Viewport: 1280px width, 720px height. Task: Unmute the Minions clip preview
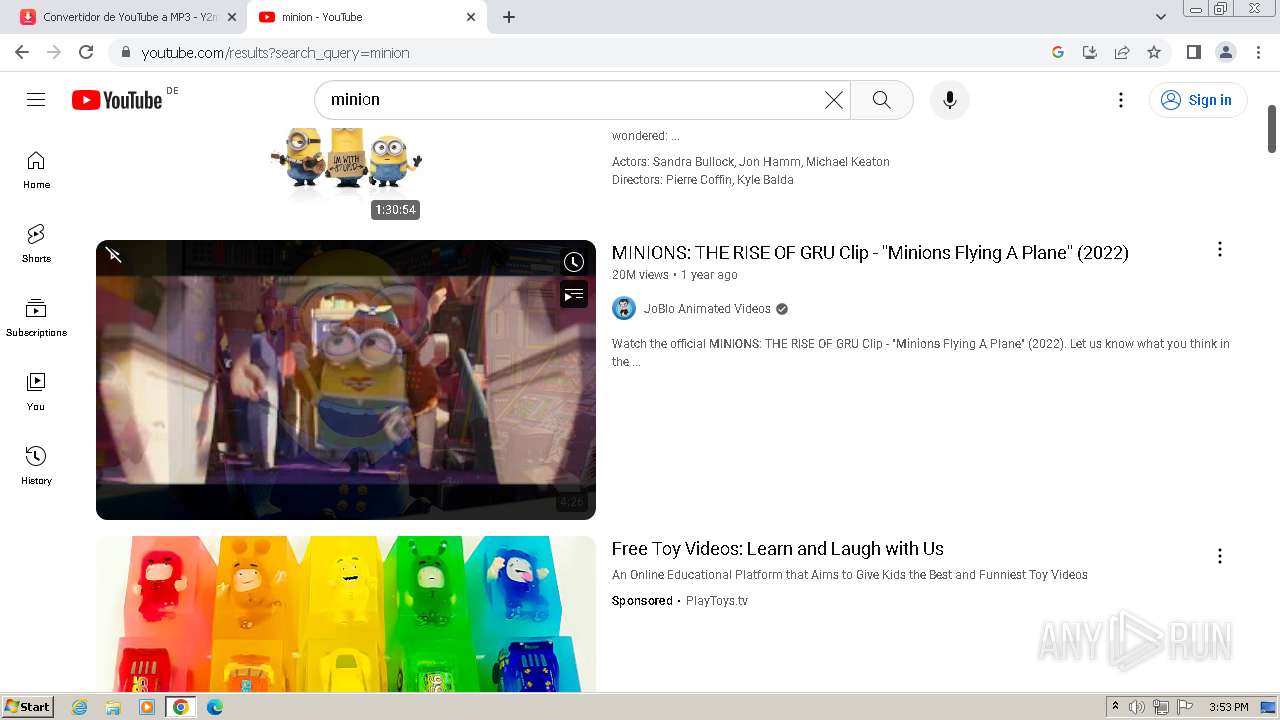click(x=114, y=256)
